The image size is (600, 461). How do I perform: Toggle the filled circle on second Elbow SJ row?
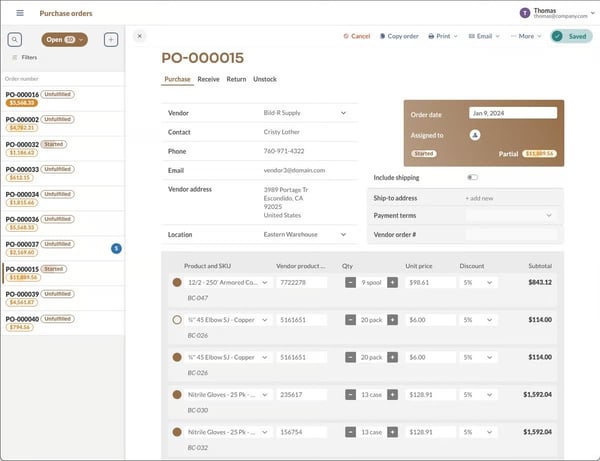tap(177, 357)
